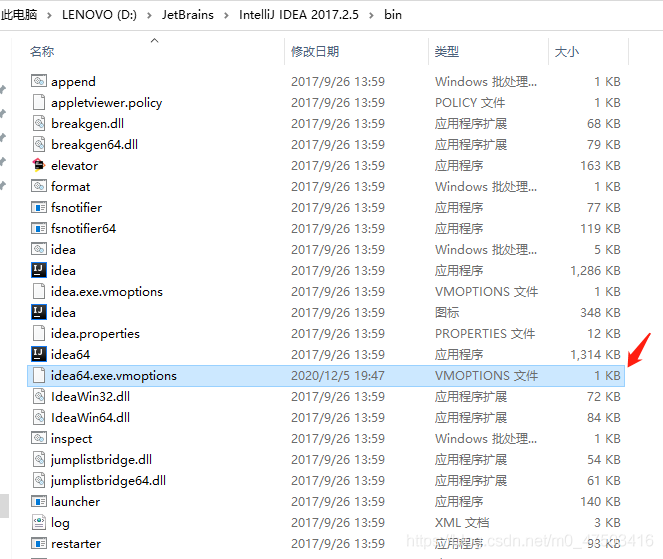Expand the chevron after LENOVO (D:)
This screenshot has width=663, height=559.
pos(149,15)
